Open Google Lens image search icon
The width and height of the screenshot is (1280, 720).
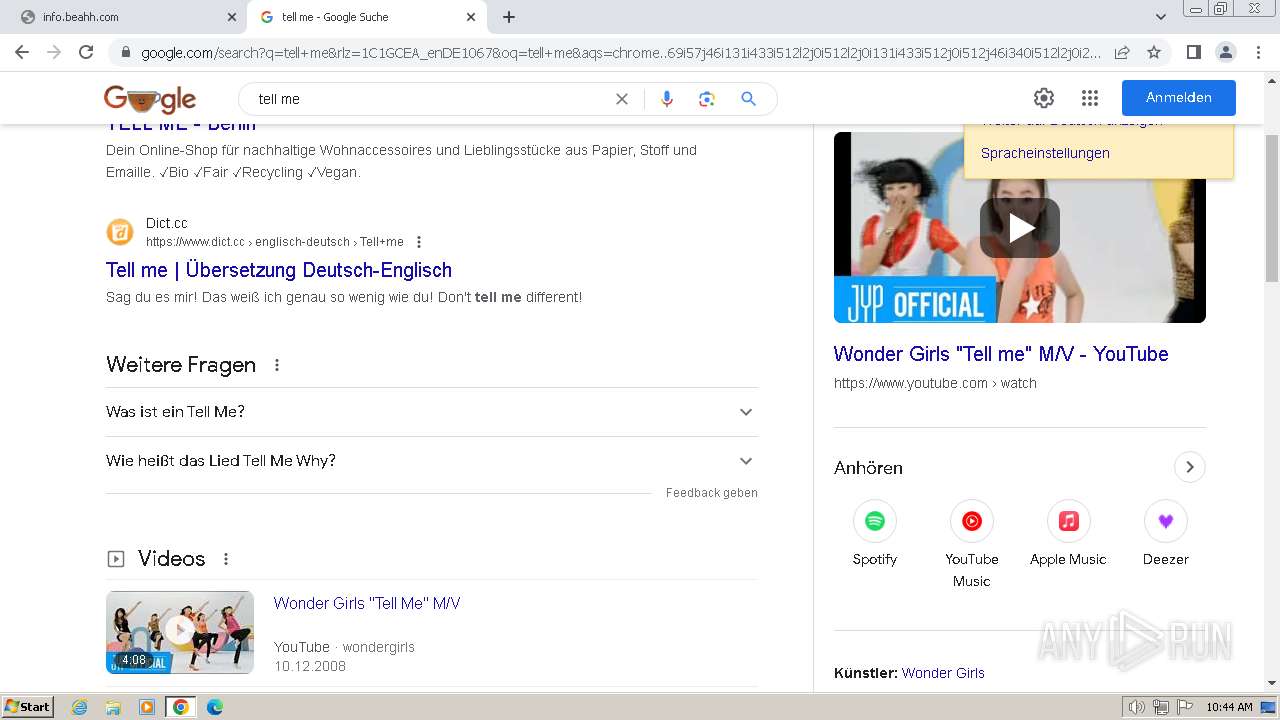click(x=707, y=99)
